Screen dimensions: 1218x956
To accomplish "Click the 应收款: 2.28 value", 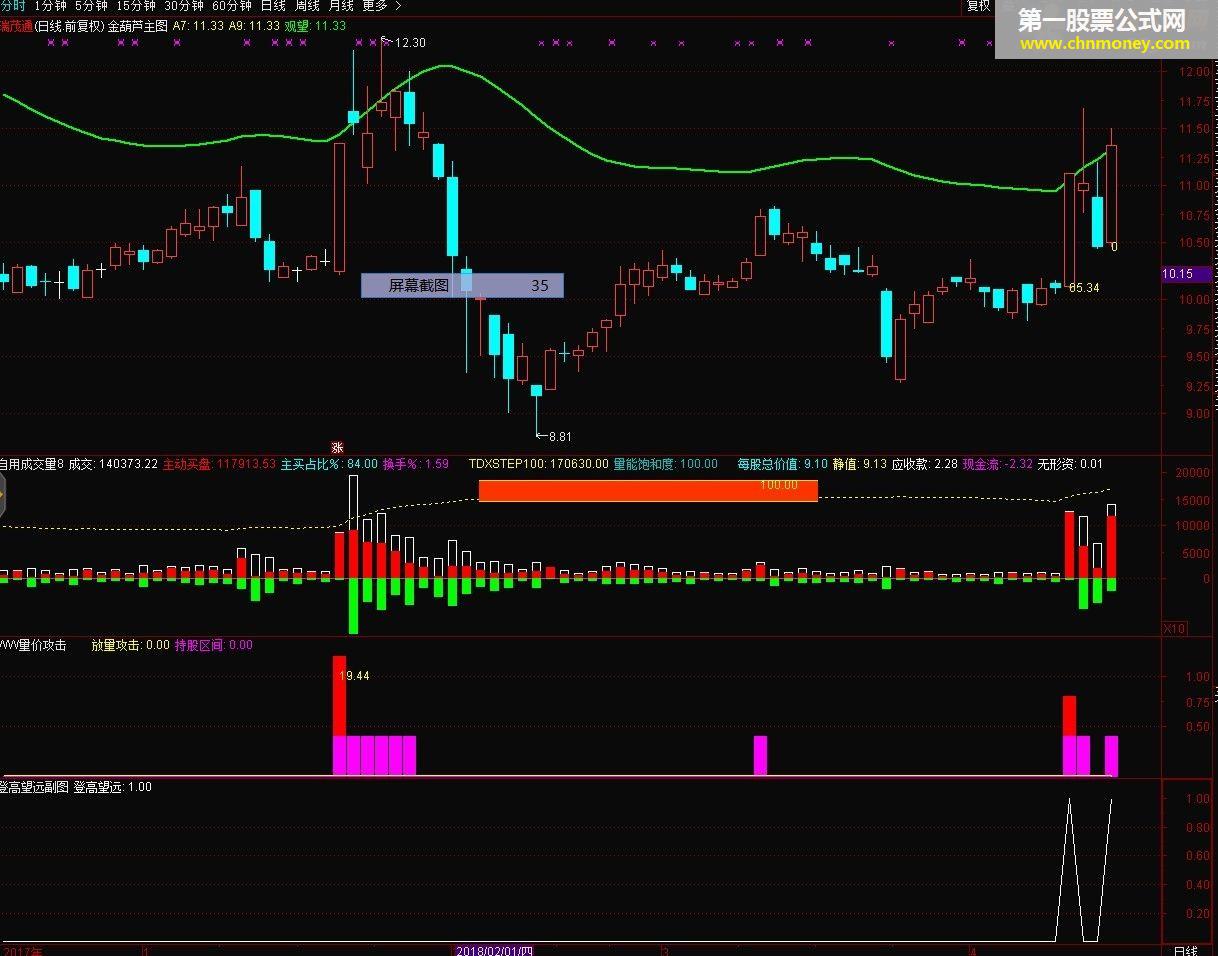I will 925,464.
